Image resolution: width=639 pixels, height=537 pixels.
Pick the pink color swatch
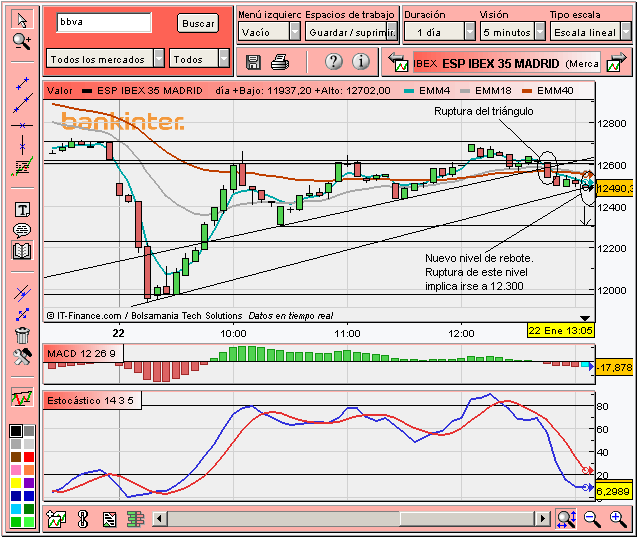pyautogui.click(x=16, y=470)
